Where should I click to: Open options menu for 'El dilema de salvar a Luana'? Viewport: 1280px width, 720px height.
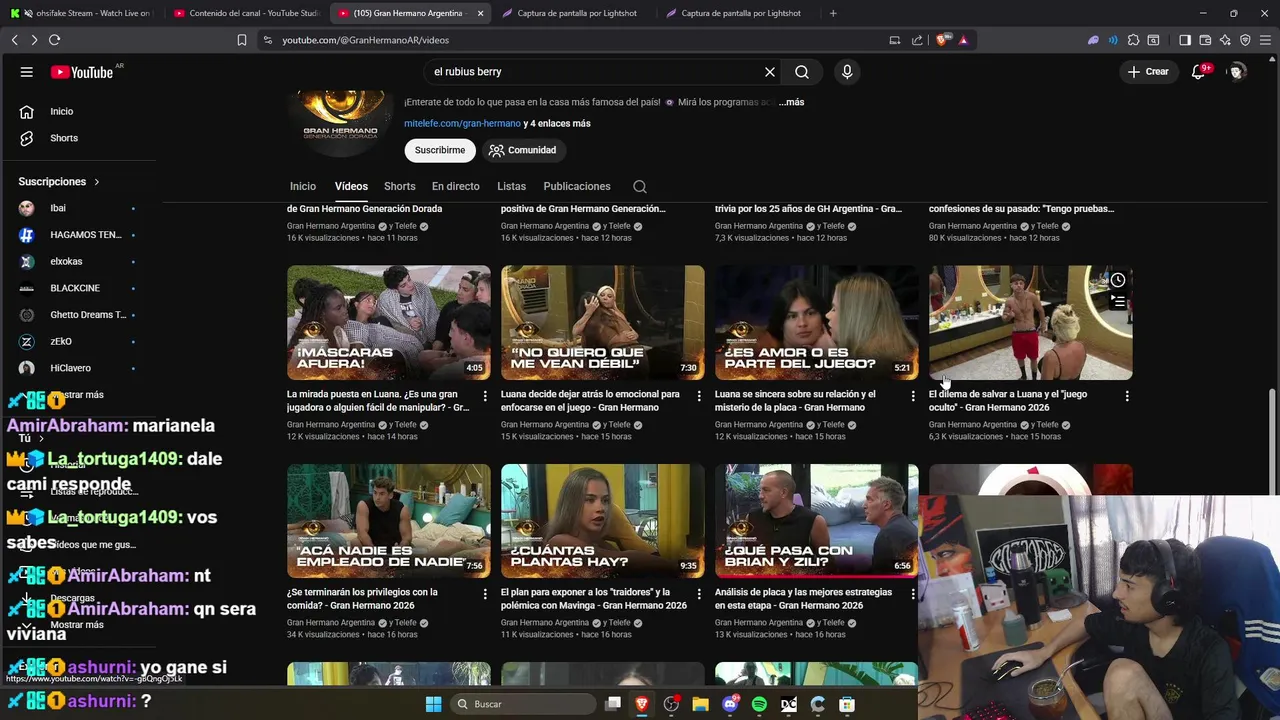tap(1127, 396)
